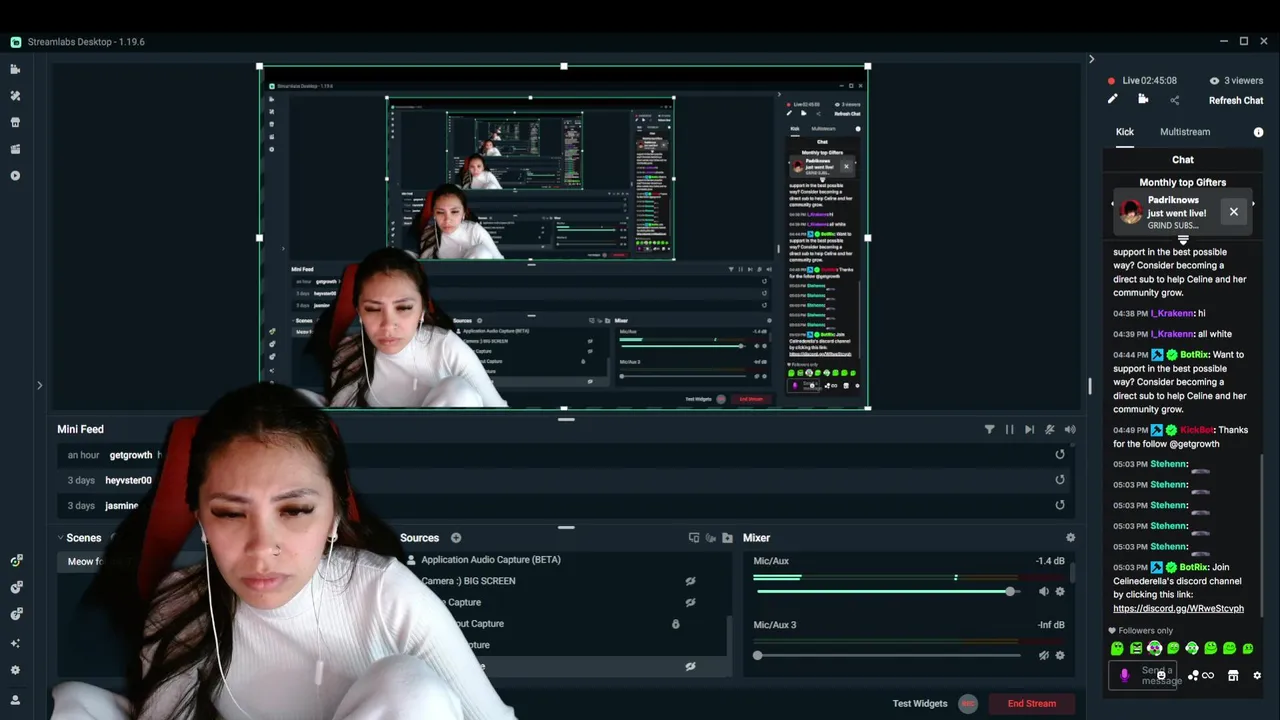The image size is (1280, 720).
Task: Add a new source plus icon
Action: [x=456, y=538]
